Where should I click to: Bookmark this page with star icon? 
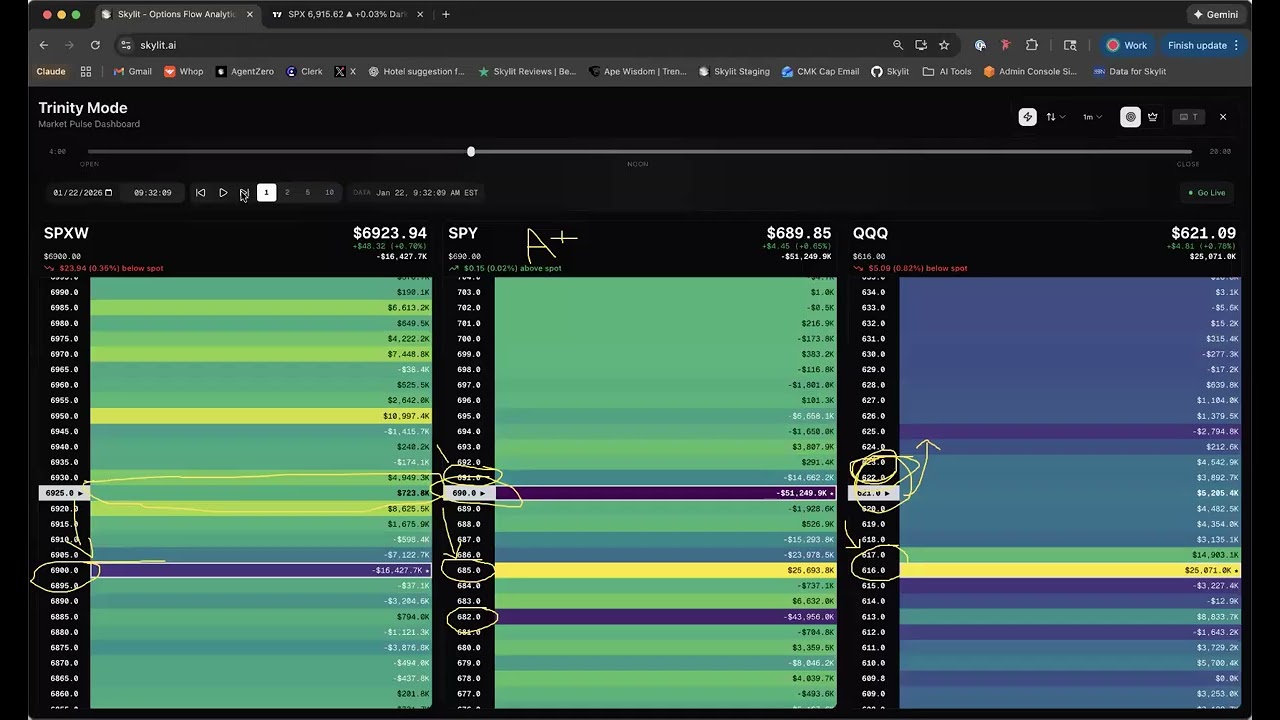point(944,45)
